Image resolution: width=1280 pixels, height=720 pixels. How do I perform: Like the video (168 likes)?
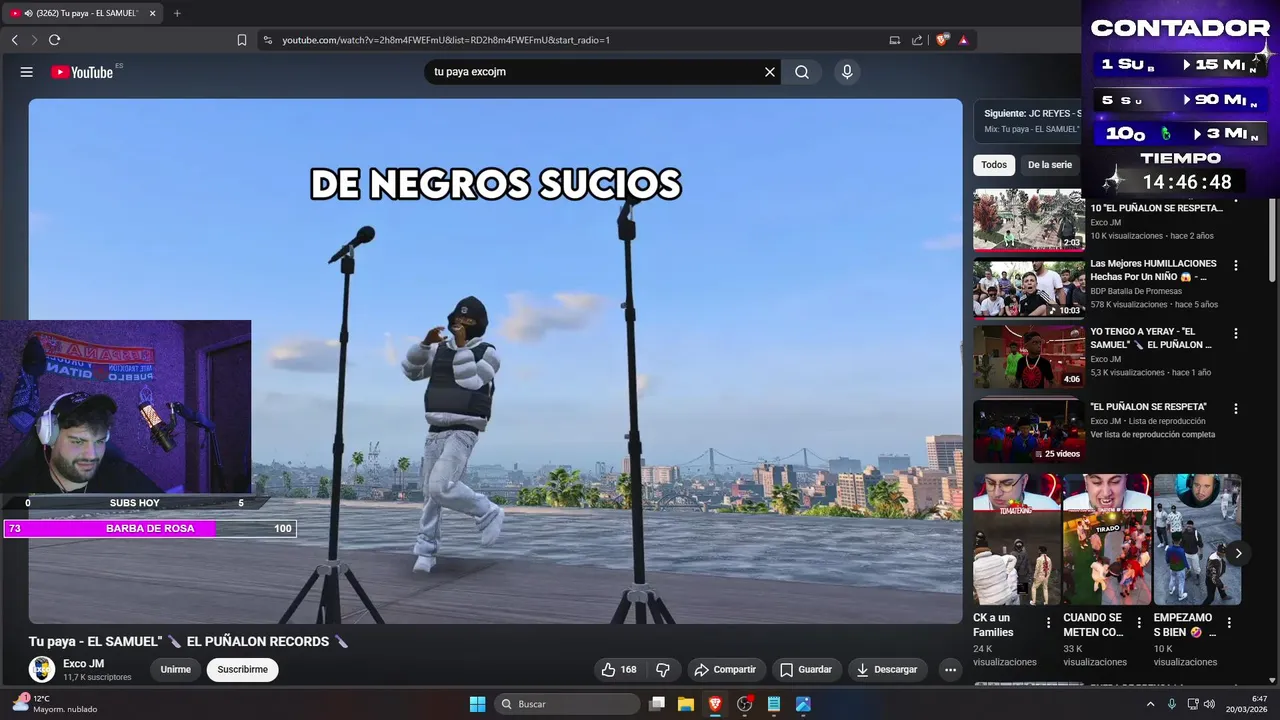(x=619, y=669)
